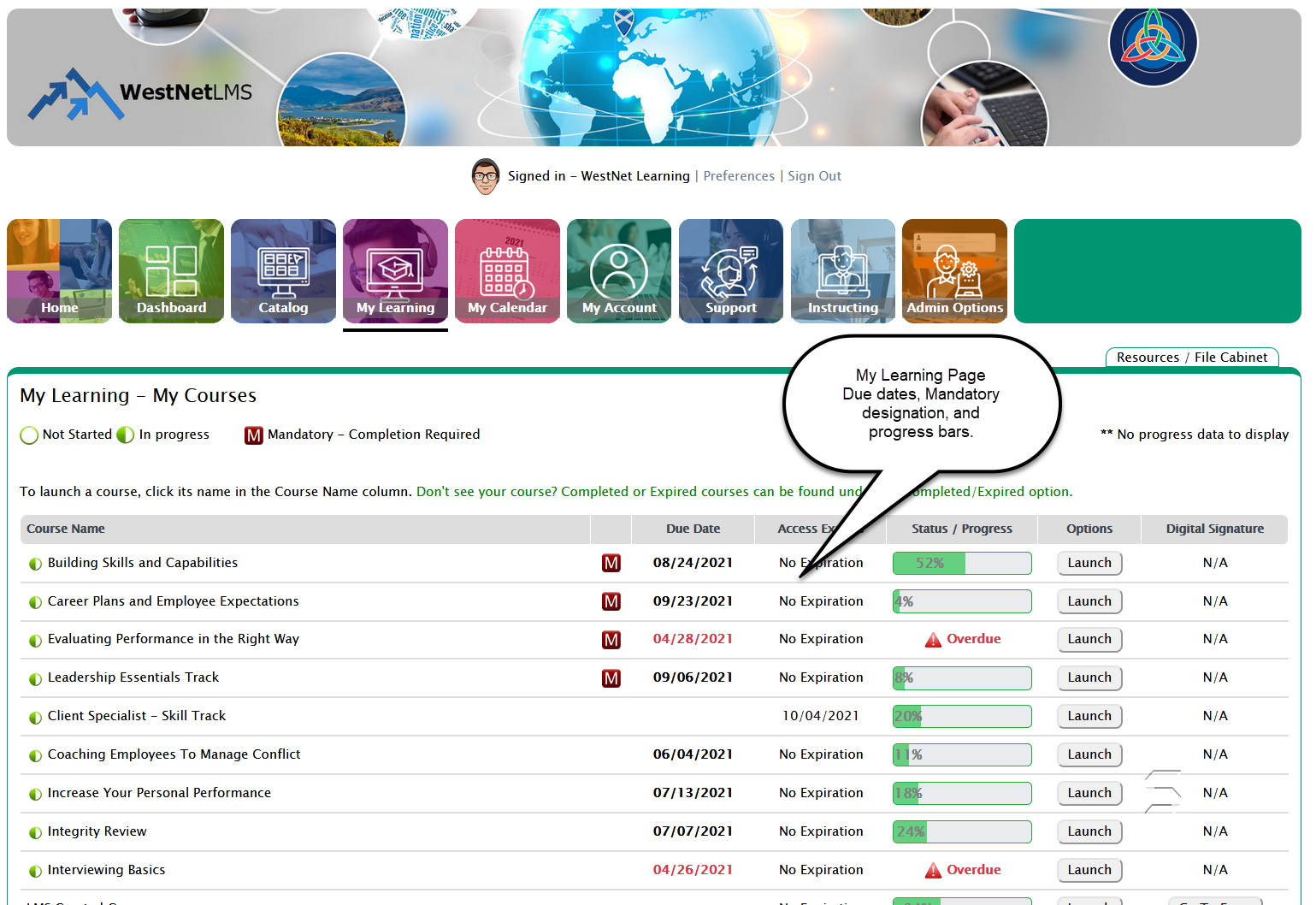Switch to the My Learning tab
The image size is (1316, 905).
coord(395,271)
